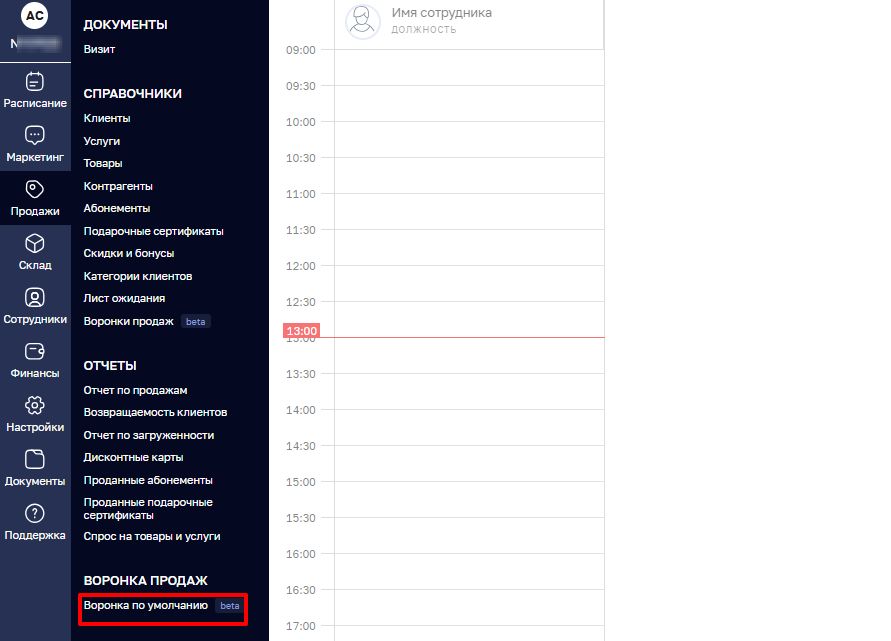The width and height of the screenshot is (891, 641).
Task: Open the Склад box icon
Action: point(35,243)
